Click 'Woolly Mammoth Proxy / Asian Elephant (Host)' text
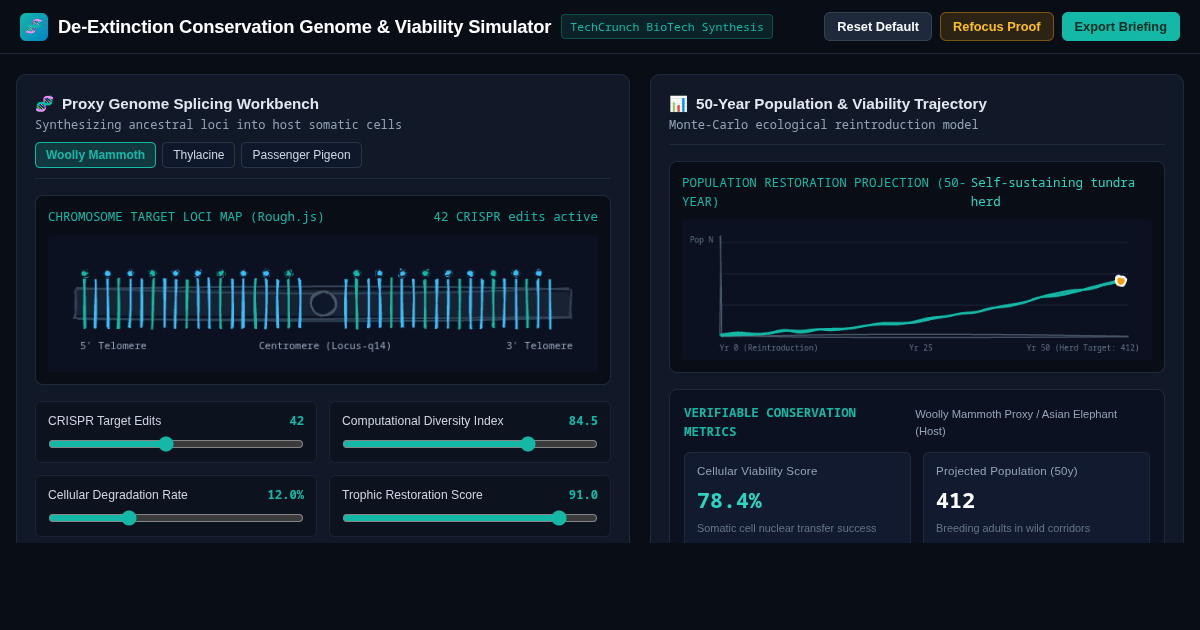Screen dimensions: 1200x630 coord(1016,422)
